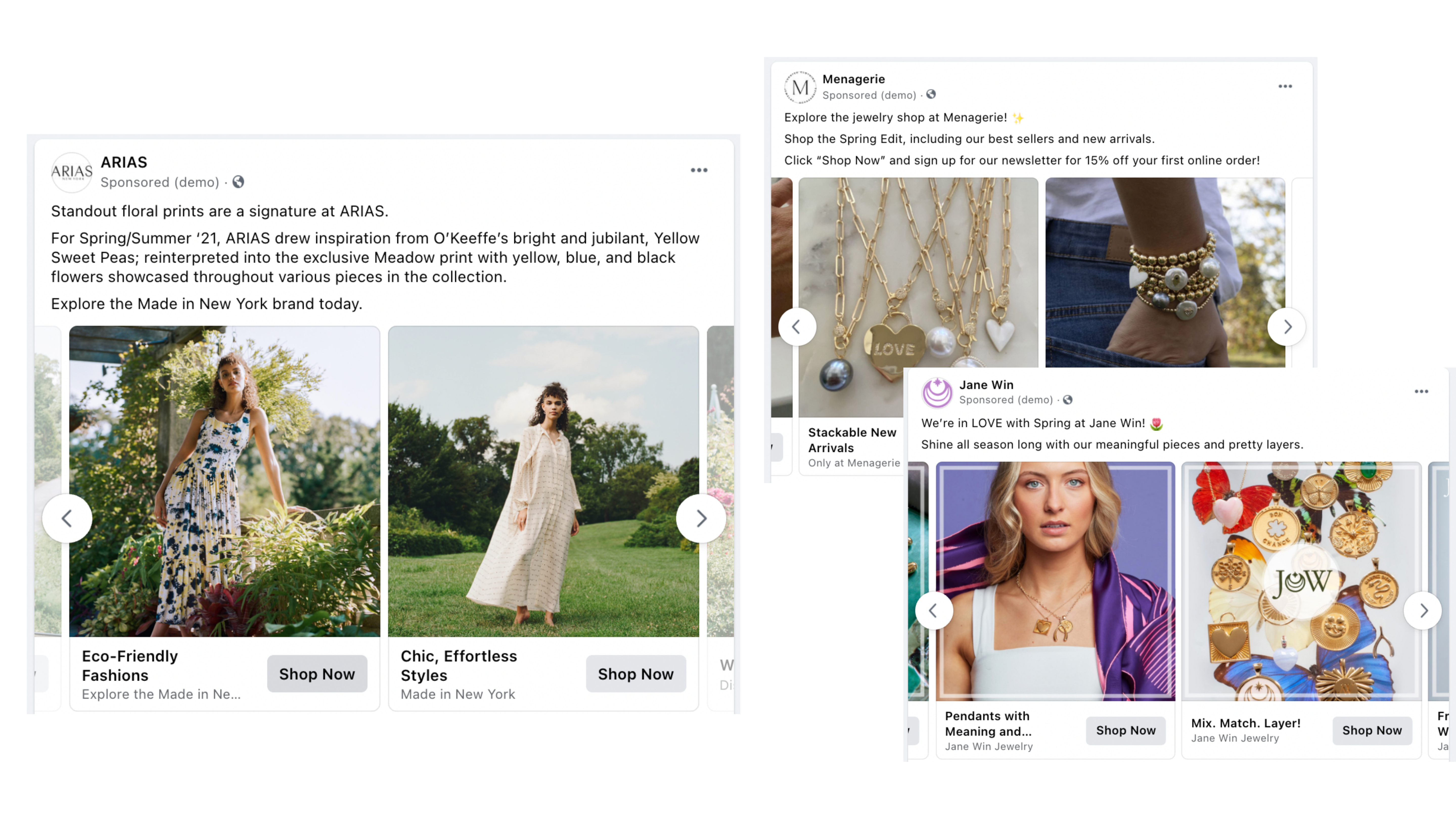Click the Only at Menagerie description
The width and height of the screenshot is (1456, 819).
coord(854,463)
